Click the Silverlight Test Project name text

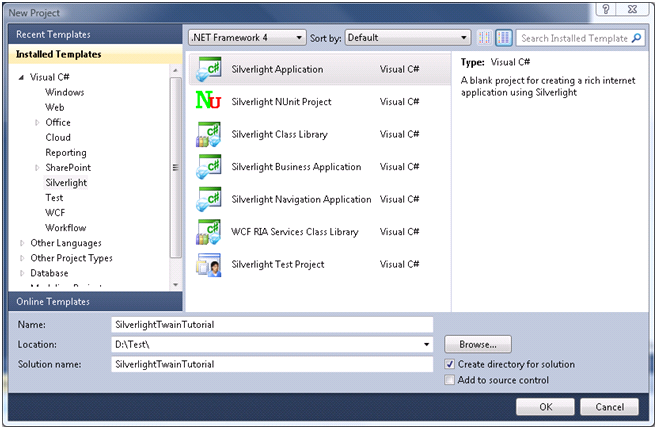coord(278,264)
